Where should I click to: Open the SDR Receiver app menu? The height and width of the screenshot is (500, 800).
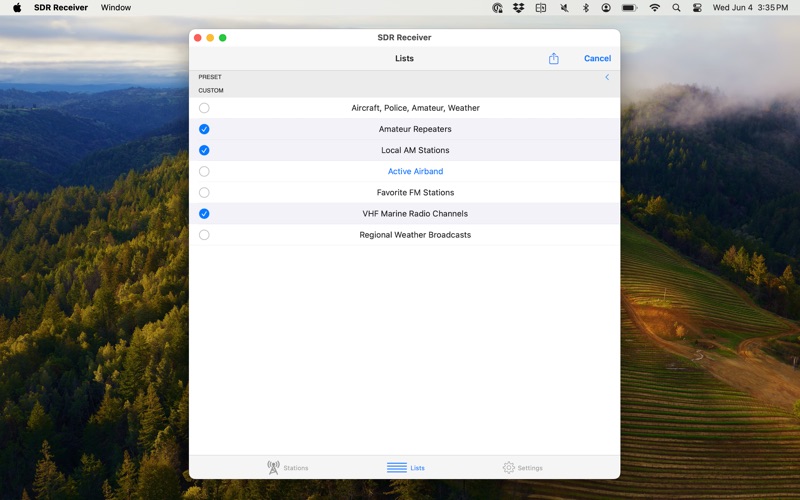click(x=61, y=8)
